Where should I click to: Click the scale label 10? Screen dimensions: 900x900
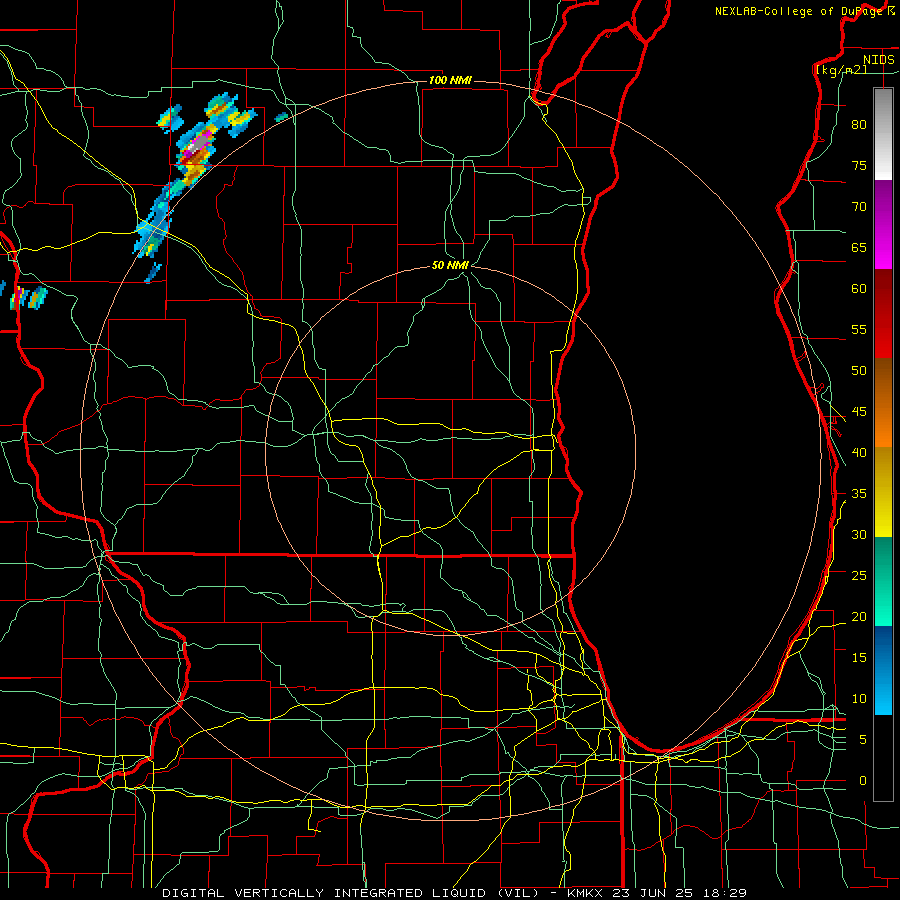[859, 699]
